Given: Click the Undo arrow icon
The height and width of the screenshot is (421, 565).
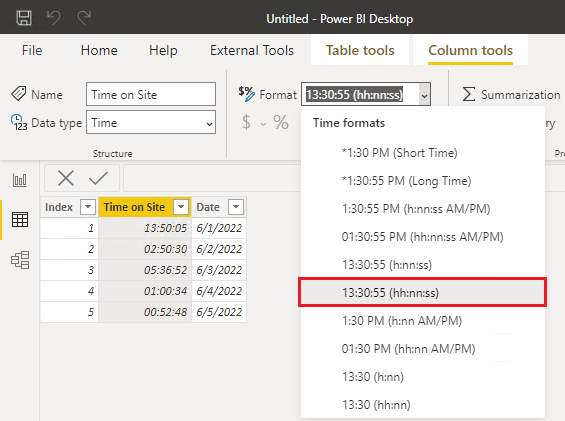Looking at the screenshot, I should pyautogui.click(x=54, y=18).
